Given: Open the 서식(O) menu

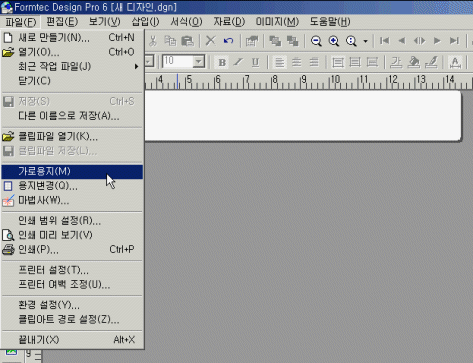Looking at the screenshot, I should (x=186, y=22).
